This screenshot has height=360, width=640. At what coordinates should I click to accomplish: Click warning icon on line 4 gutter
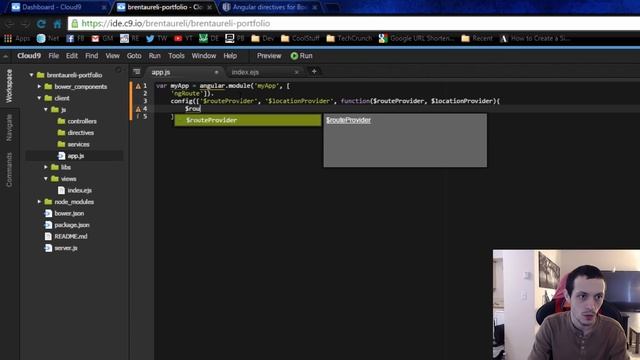point(138,109)
